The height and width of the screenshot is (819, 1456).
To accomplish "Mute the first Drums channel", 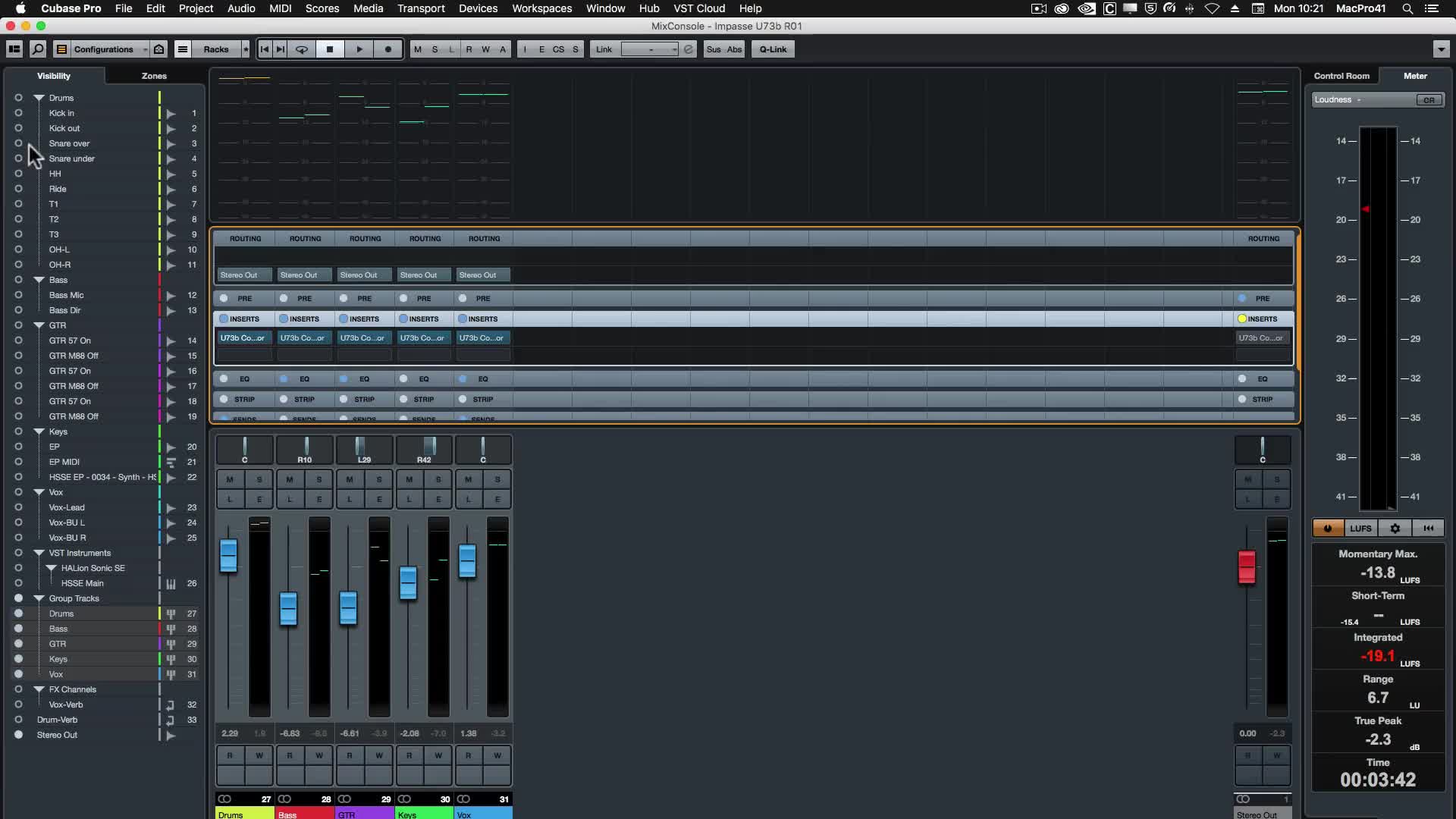I will [230, 479].
